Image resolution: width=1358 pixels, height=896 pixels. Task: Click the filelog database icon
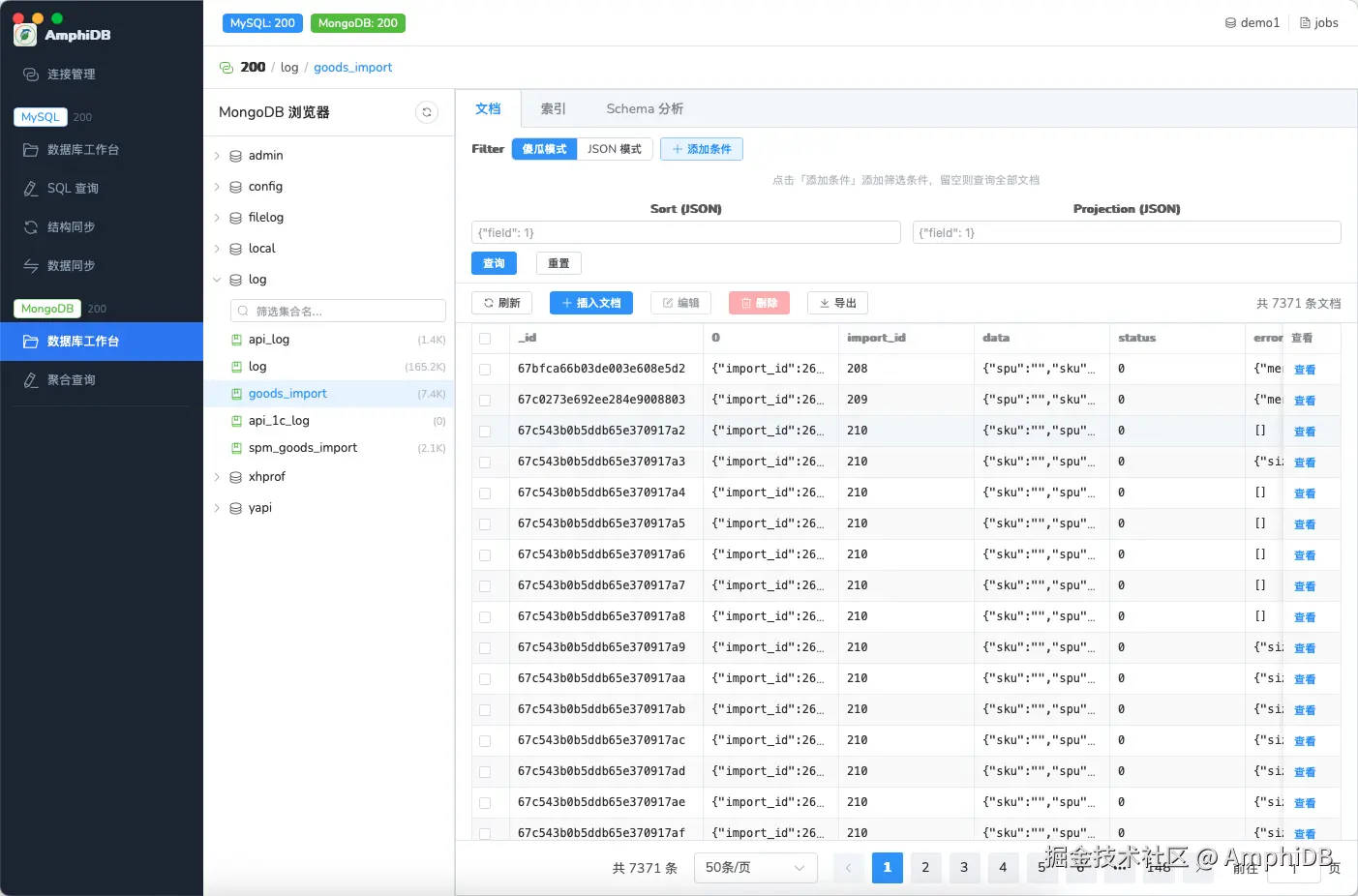pyautogui.click(x=235, y=218)
